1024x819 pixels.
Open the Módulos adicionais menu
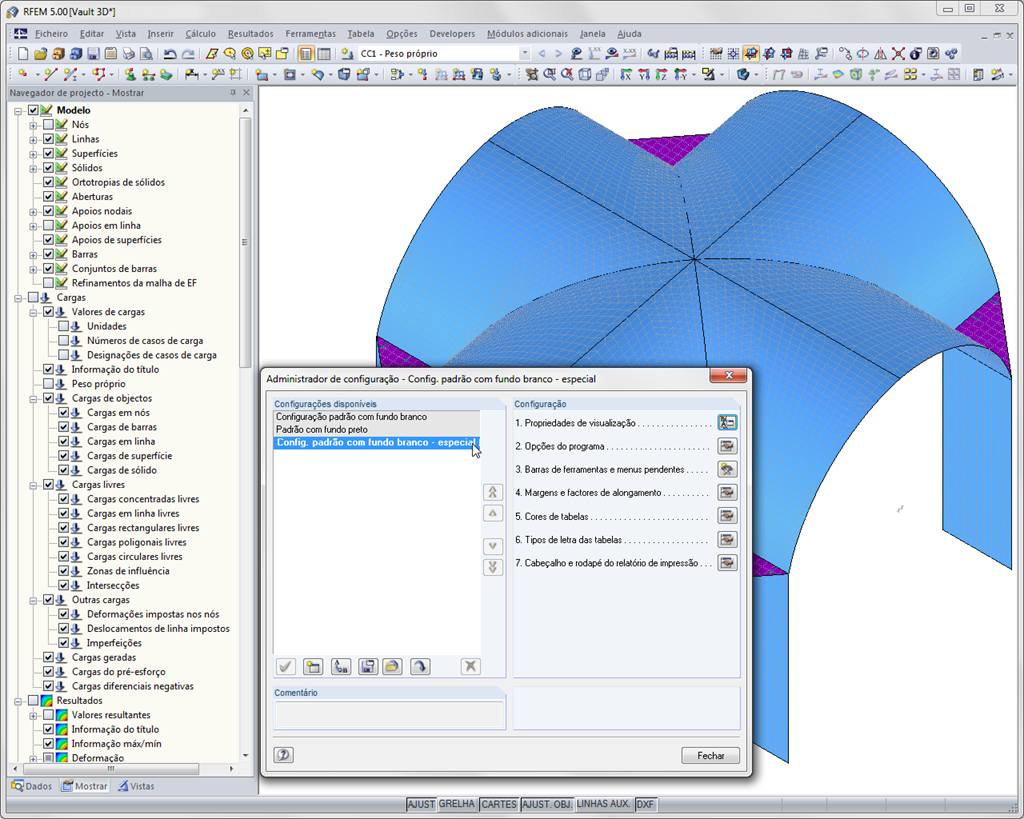point(527,34)
